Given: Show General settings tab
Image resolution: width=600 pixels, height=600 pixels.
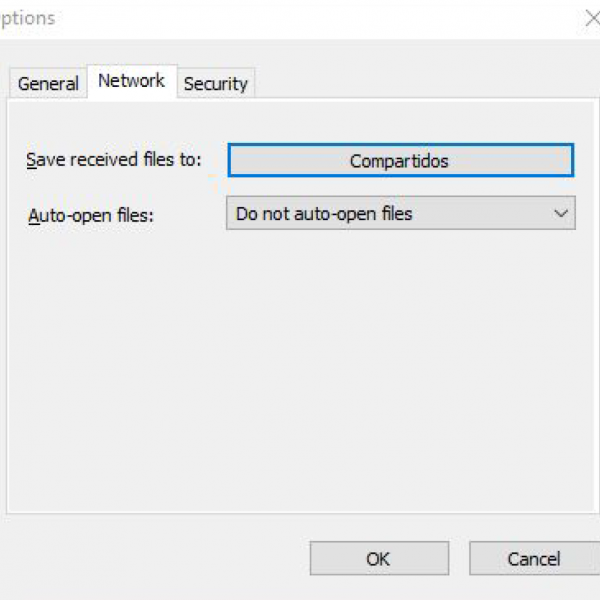Looking at the screenshot, I should (48, 84).
